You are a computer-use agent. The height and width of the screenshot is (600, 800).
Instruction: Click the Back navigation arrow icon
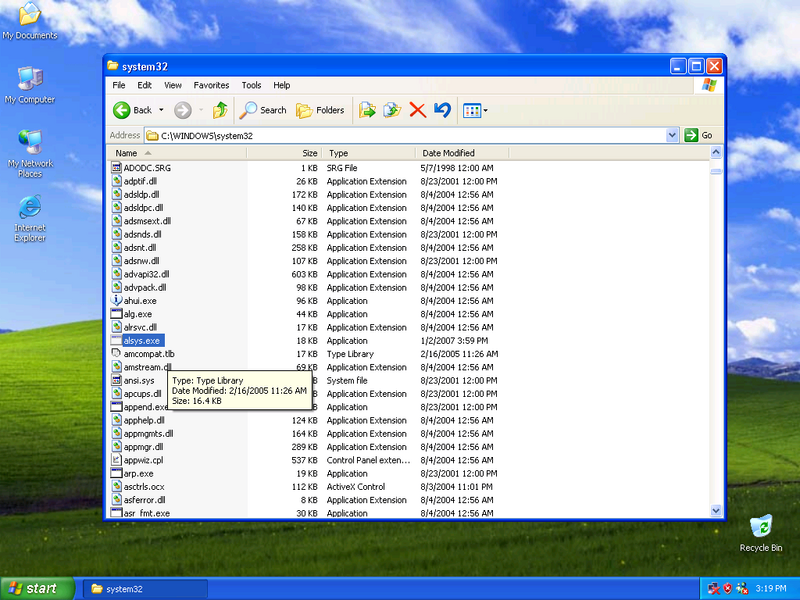click(x=121, y=110)
